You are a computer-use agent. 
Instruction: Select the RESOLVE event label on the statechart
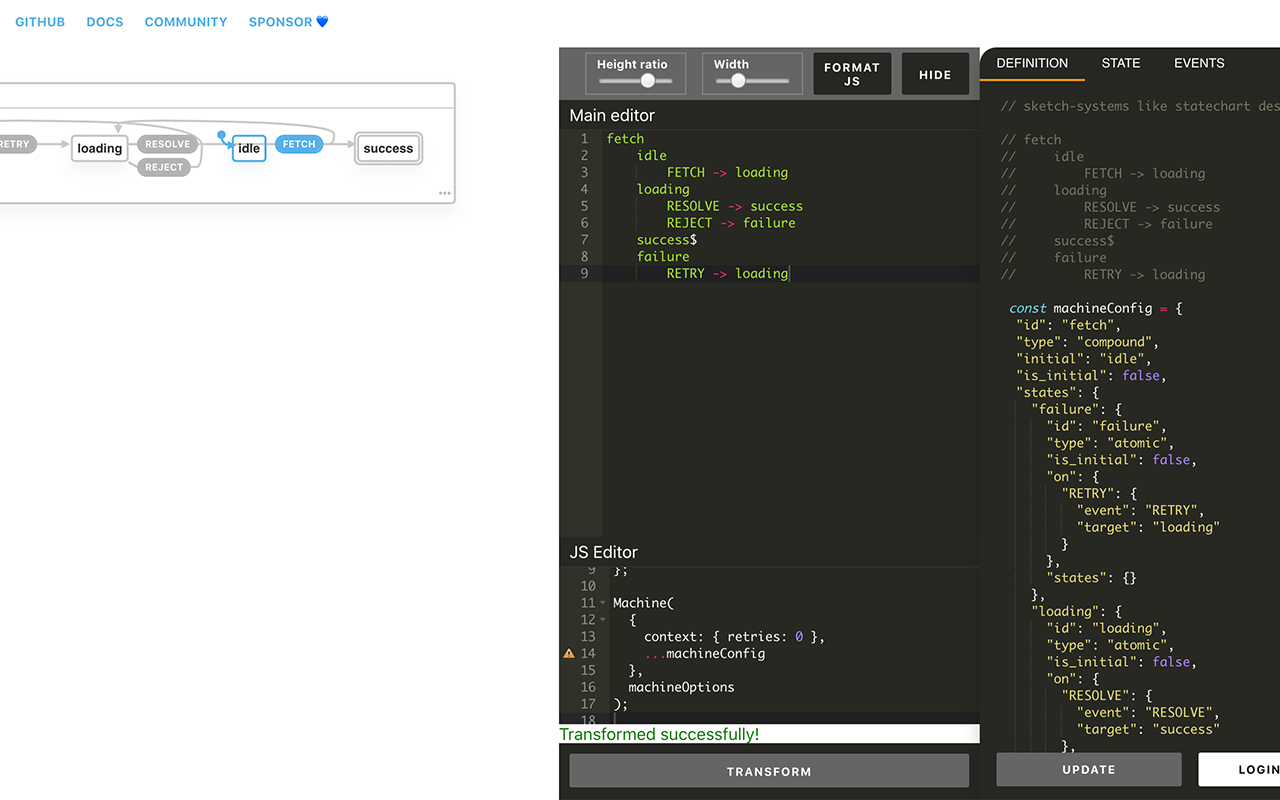click(x=167, y=144)
